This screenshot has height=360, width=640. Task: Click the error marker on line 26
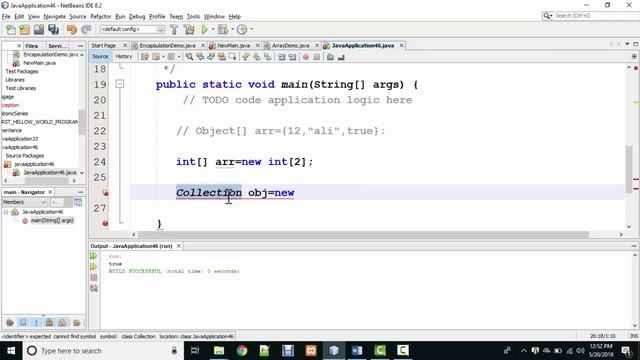pos(105,193)
